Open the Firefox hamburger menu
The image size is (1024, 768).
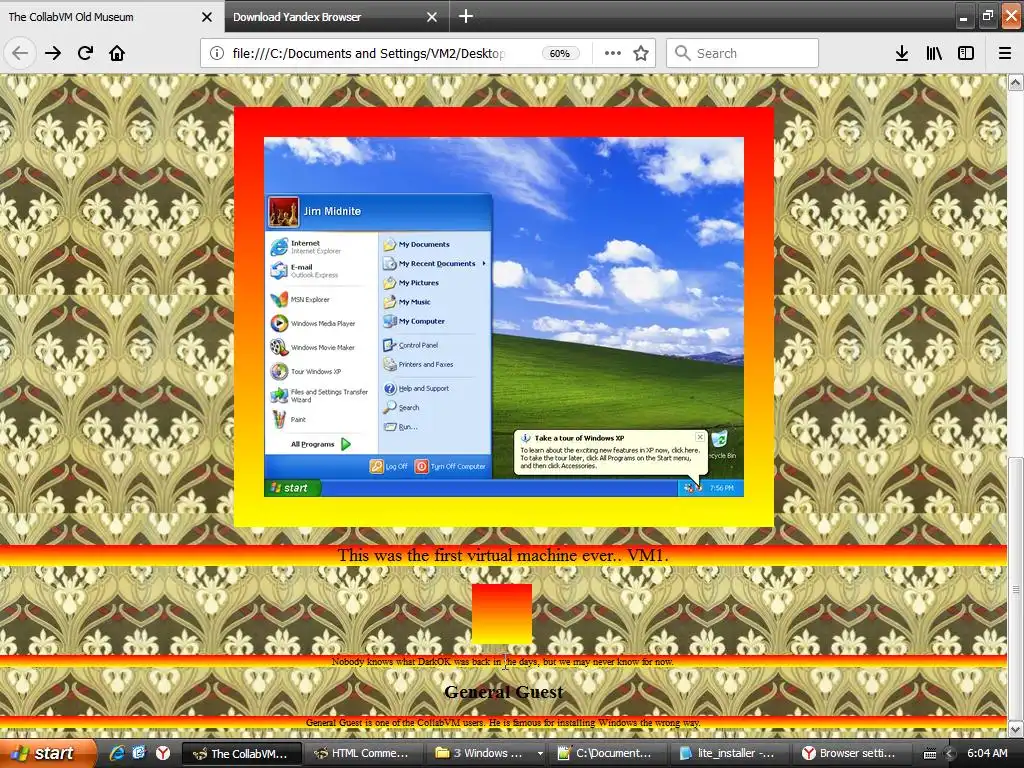tap(1005, 53)
